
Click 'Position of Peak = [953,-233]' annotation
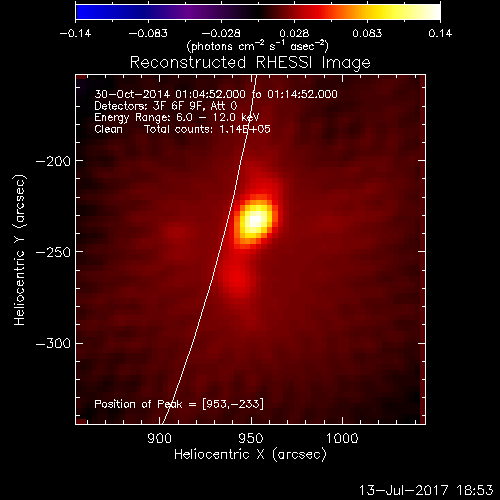pyautogui.click(x=179, y=404)
